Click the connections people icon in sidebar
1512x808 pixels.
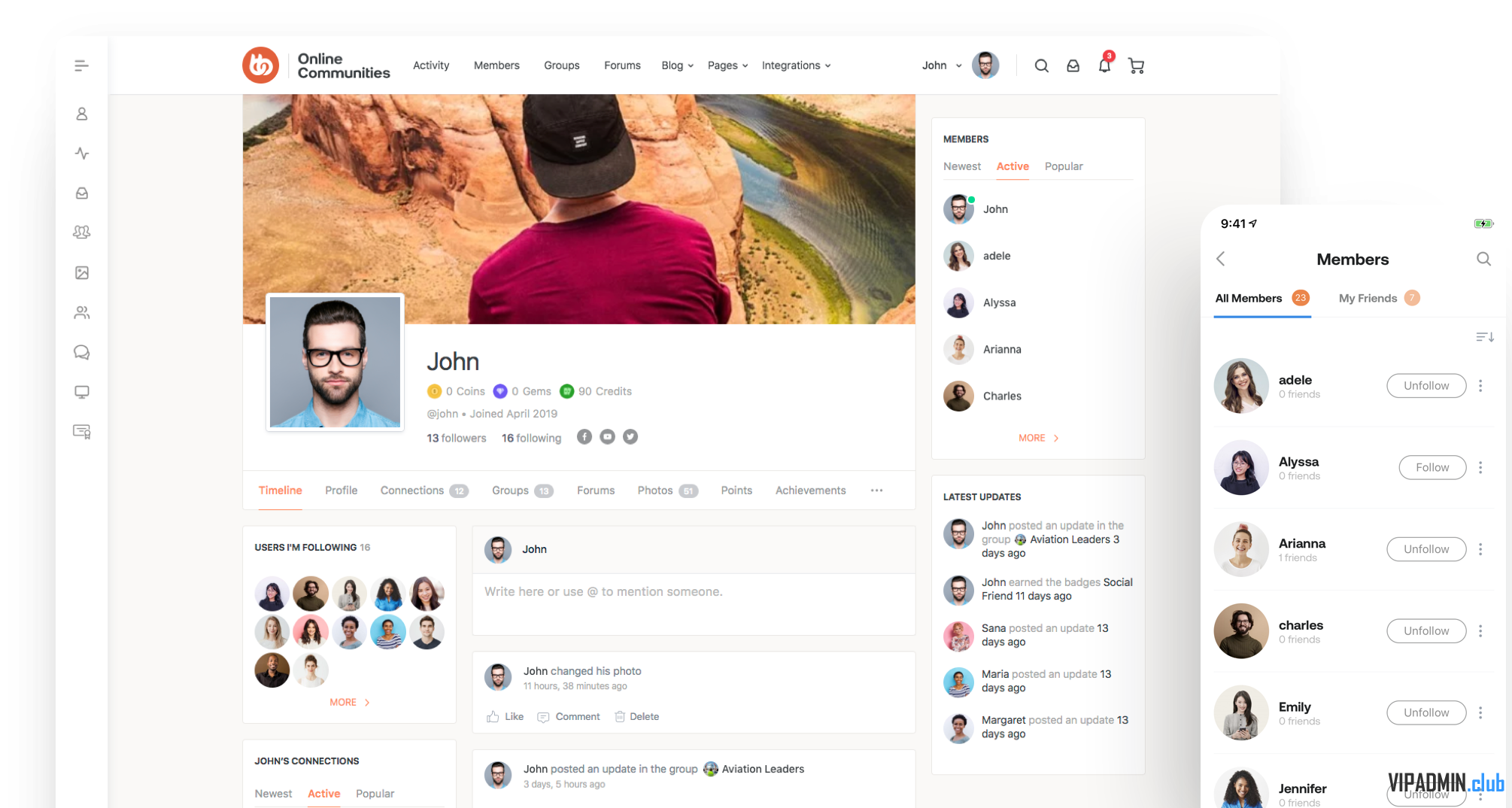81,312
